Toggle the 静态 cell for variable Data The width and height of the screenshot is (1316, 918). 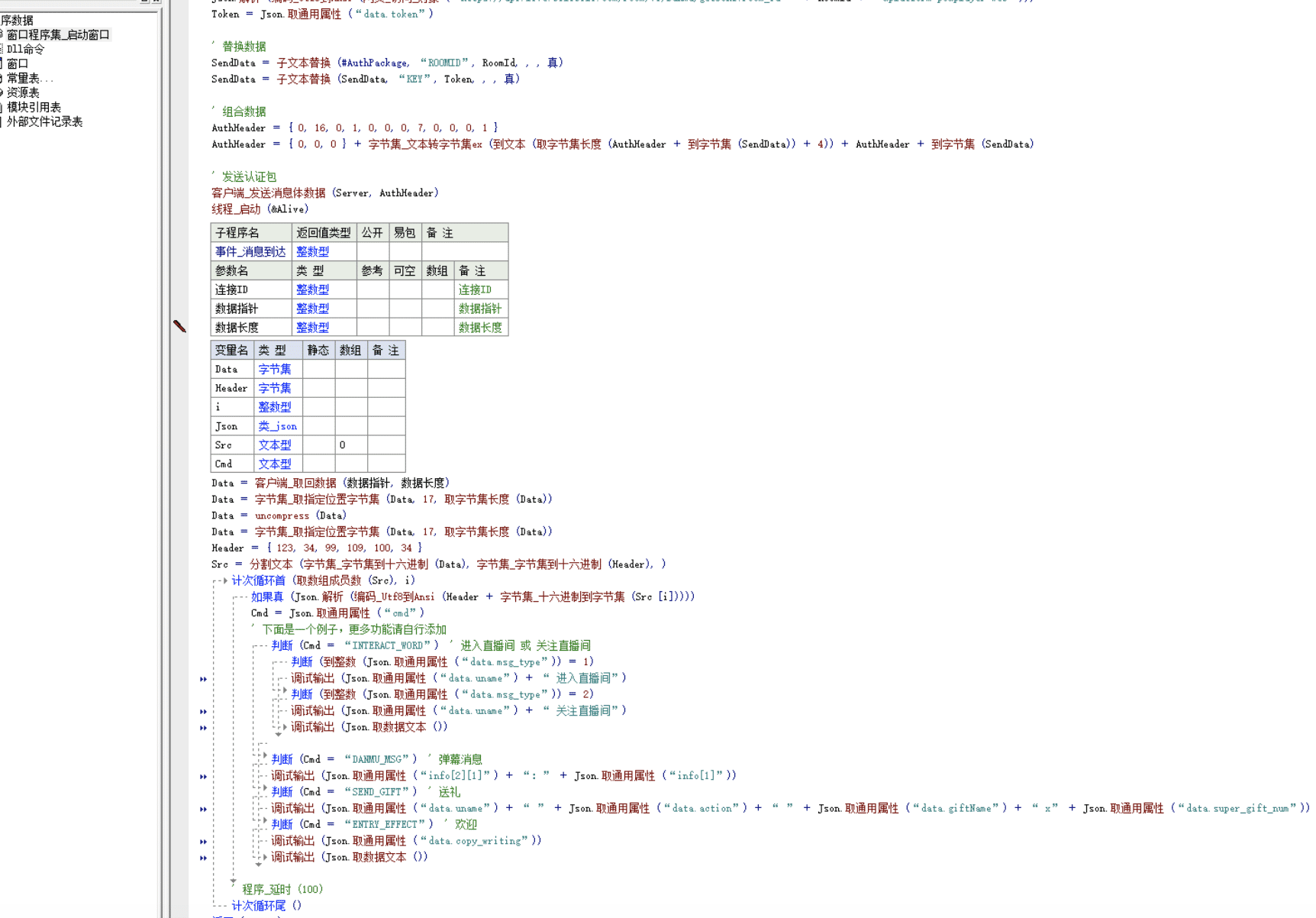(x=318, y=369)
